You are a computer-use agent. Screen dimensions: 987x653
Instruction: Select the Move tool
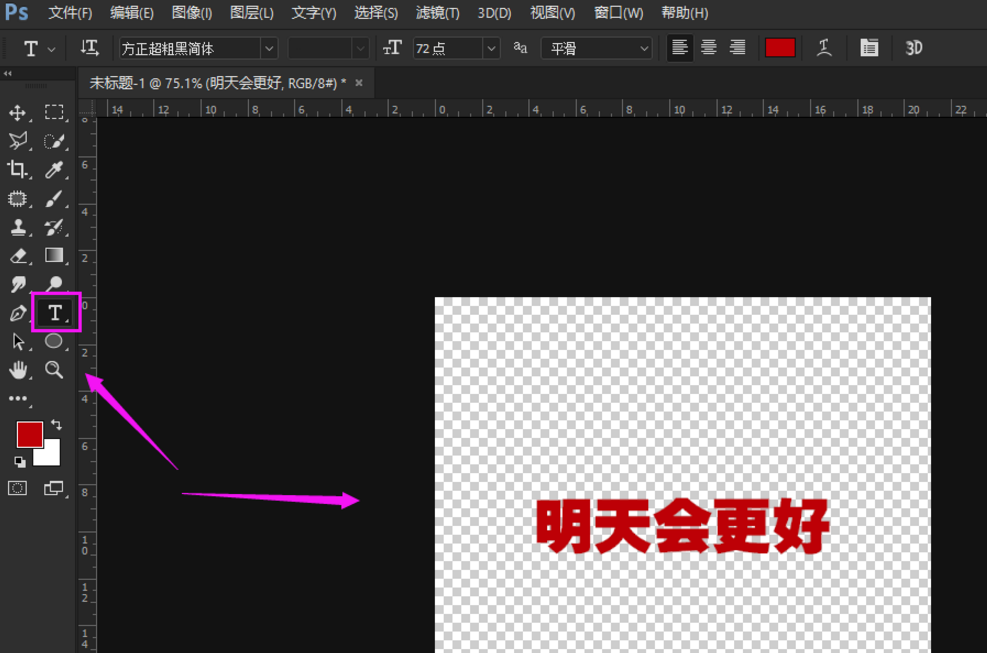point(17,113)
